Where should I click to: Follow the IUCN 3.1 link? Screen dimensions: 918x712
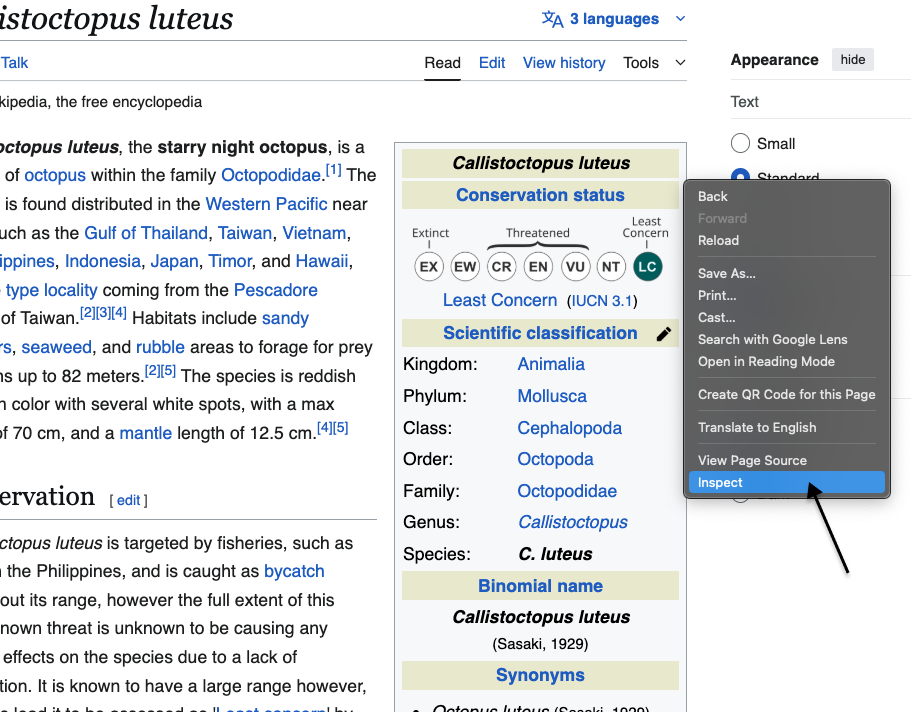click(x=602, y=301)
